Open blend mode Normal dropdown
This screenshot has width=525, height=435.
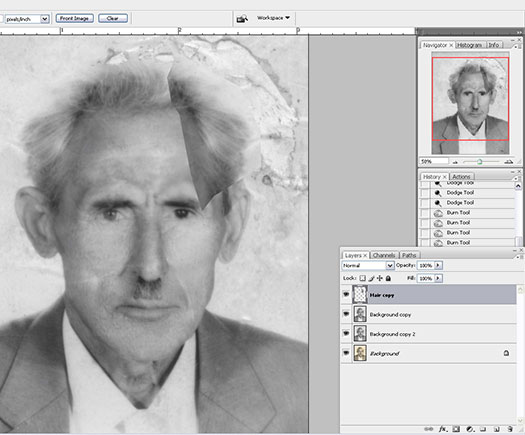click(390, 266)
